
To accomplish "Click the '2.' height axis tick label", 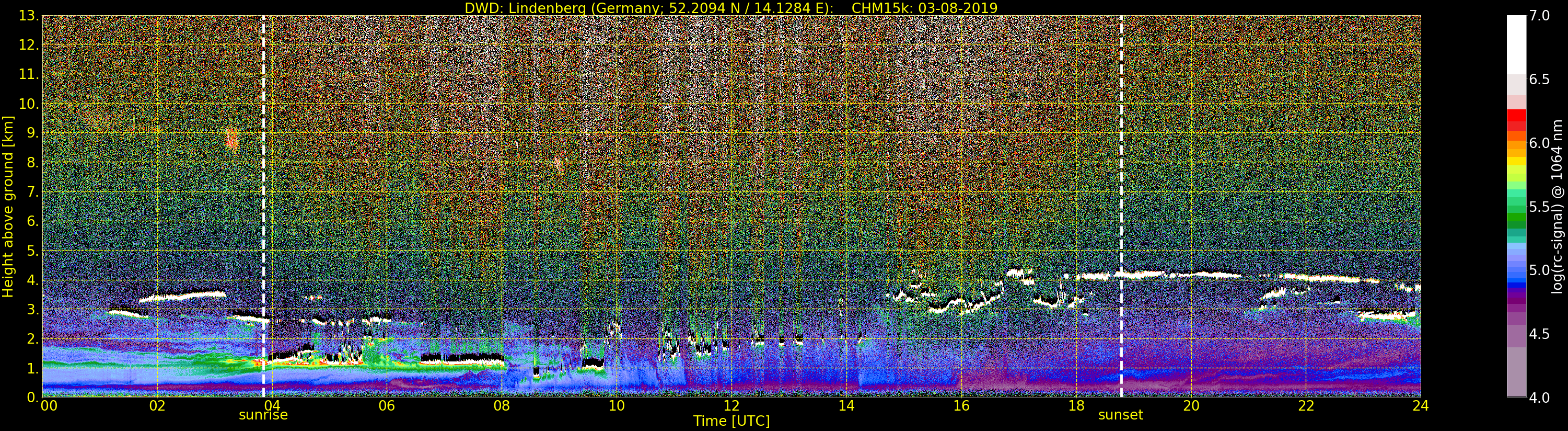I will pos(33,339).
